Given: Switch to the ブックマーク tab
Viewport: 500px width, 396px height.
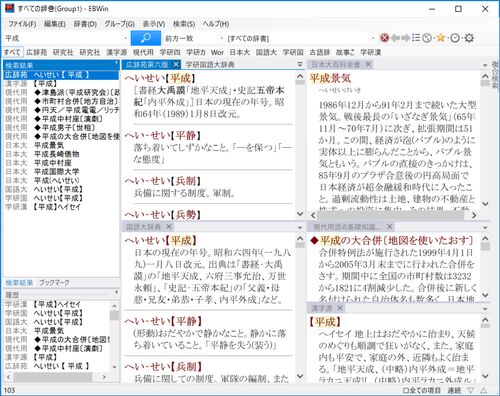Looking at the screenshot, I should point(54,283).
